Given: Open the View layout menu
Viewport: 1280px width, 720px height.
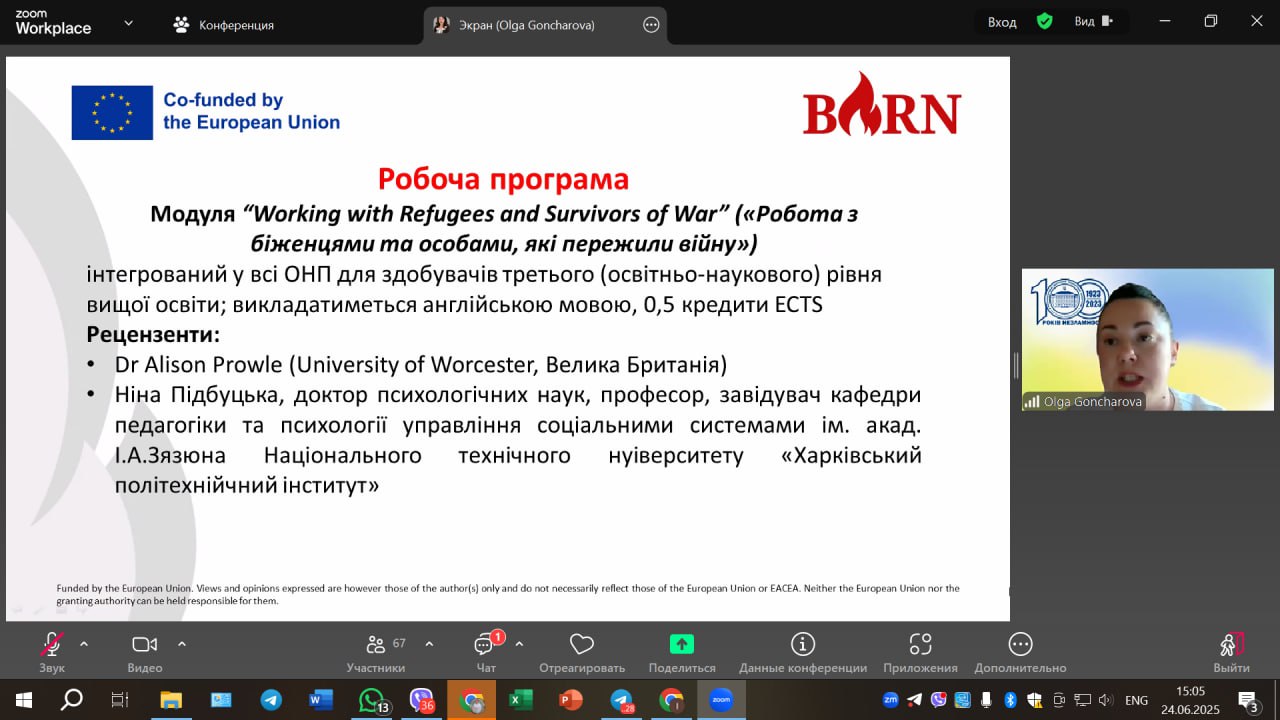Looking at the screenshot, I should pyautogui.click(x=1093, y=22).
